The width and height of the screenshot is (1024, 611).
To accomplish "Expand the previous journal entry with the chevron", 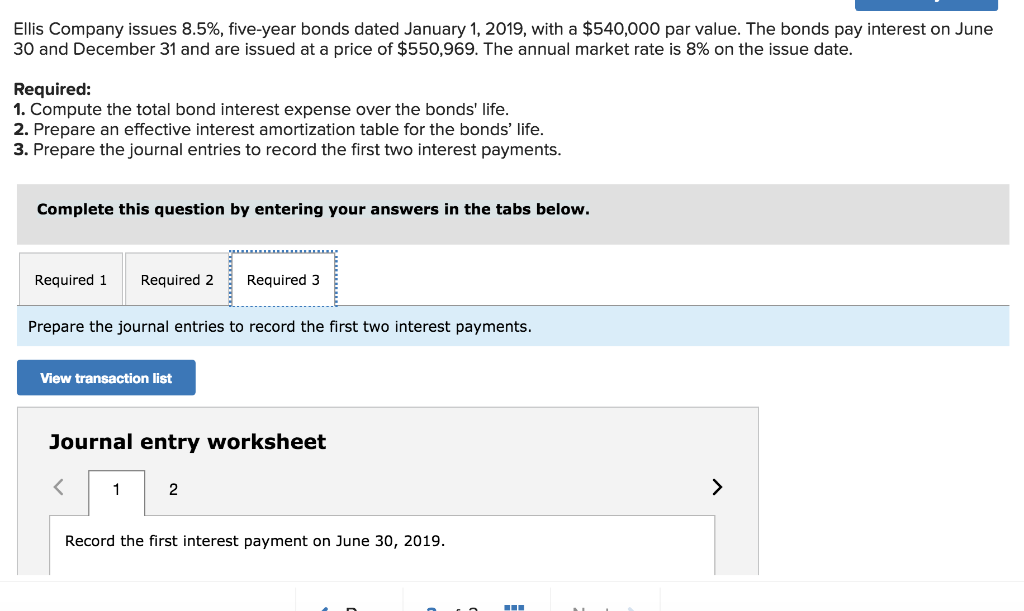I will tap(57, 487).
